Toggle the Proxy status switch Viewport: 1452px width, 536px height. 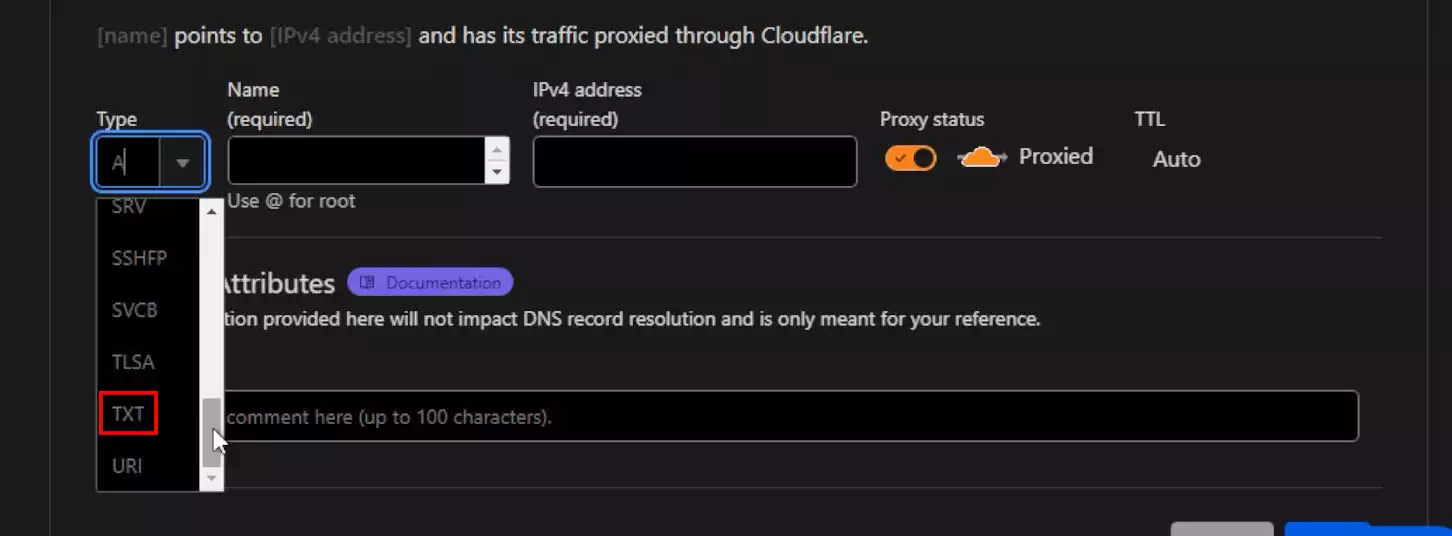pos(910,158)
